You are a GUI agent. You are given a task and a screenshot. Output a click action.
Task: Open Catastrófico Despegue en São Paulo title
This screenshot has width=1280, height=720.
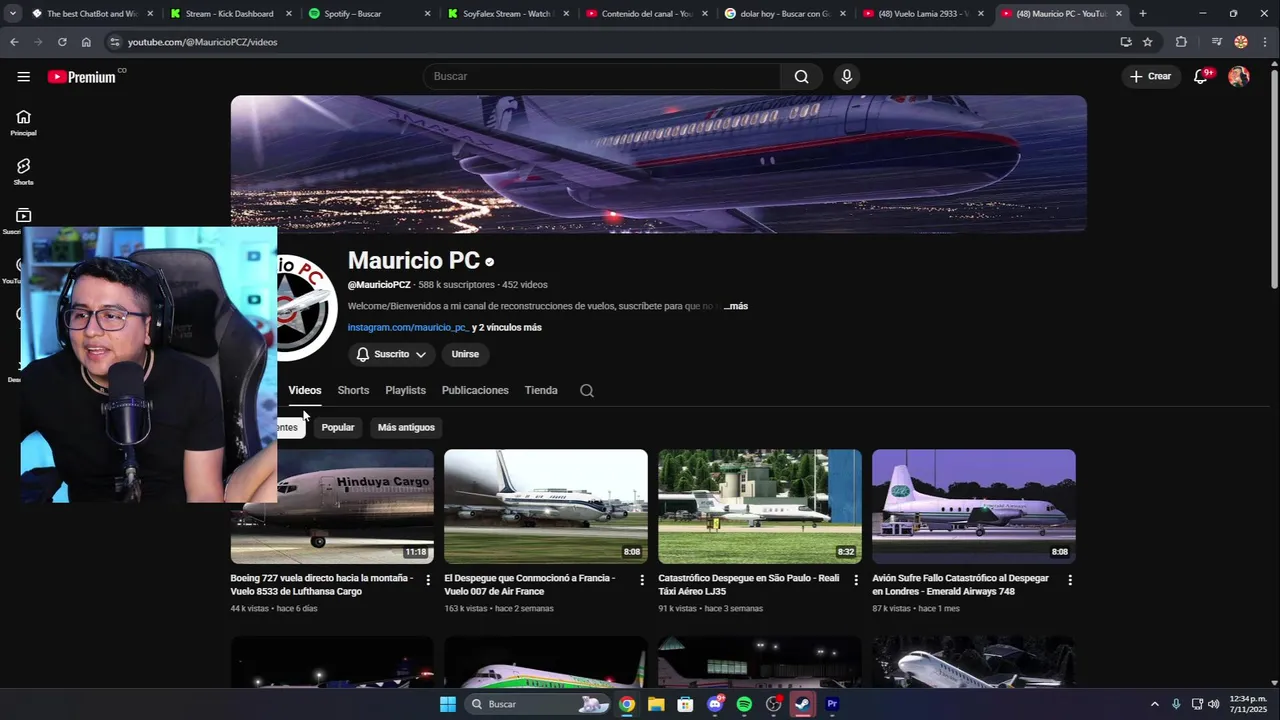(x=749, y=585)
